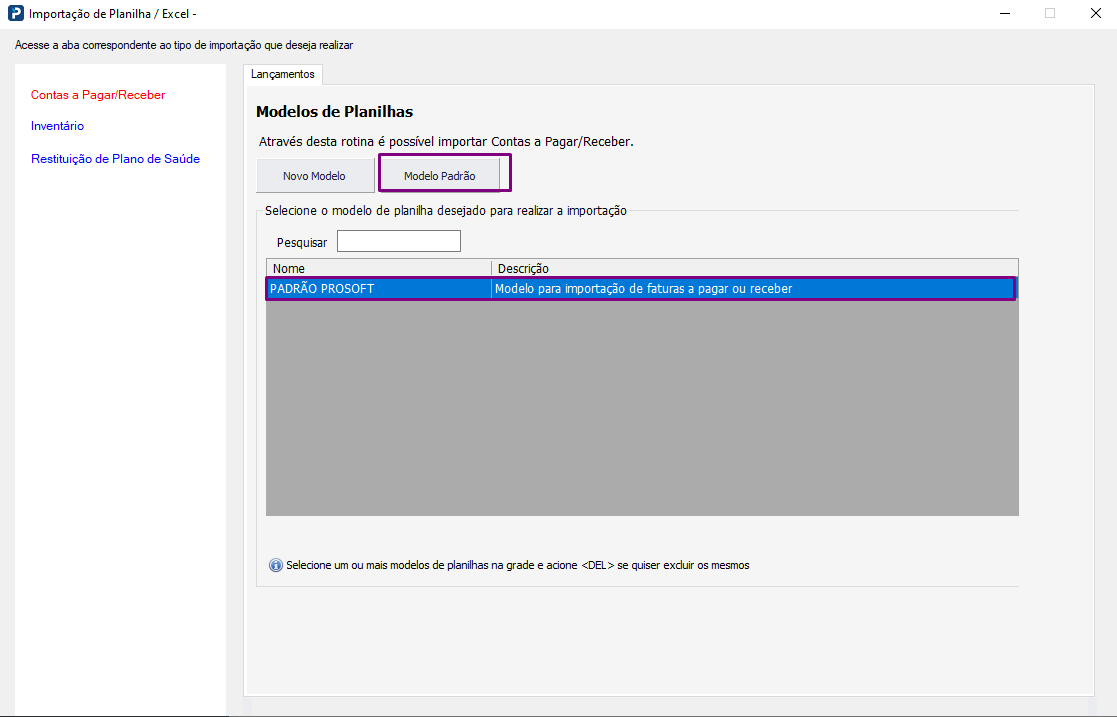Click description cell 'Modelo para importação de faturas'
1117x717 pixels.
[753, 289]
